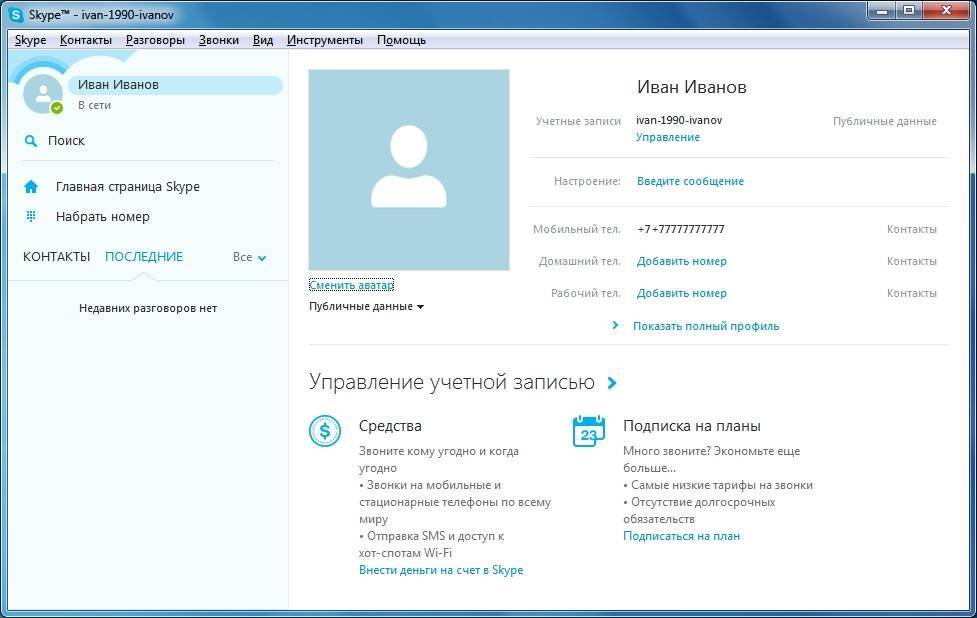Open the Все filter dropdown
The width and height of the screenshot is (977, 618).
click(x=249, y=257)
